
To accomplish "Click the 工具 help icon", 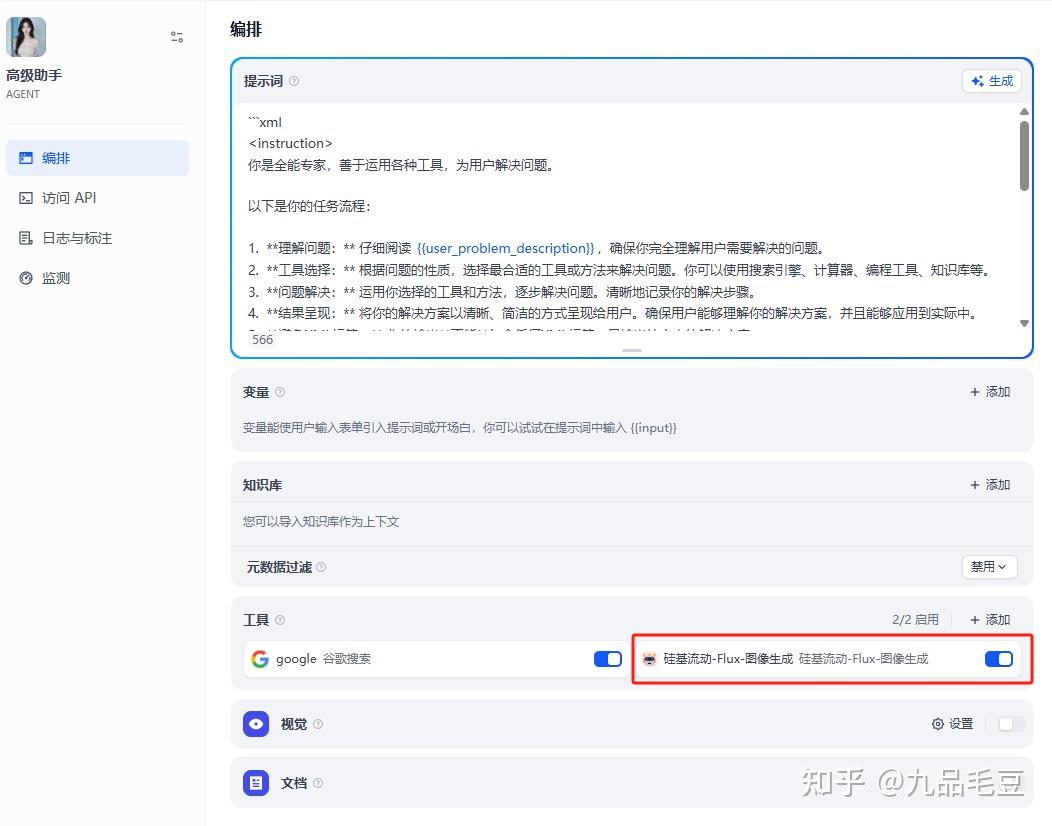I will (x=279, y=620).
